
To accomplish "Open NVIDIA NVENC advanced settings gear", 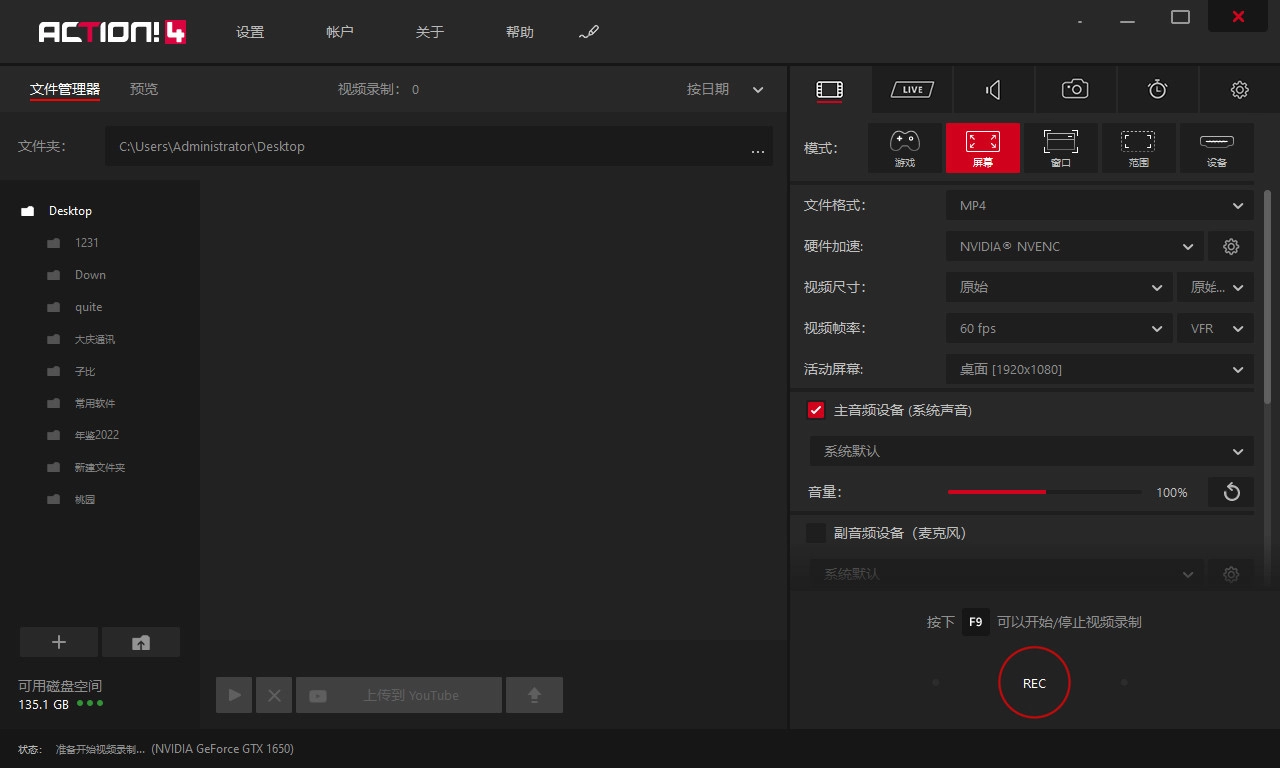I will pos(1230,246).
